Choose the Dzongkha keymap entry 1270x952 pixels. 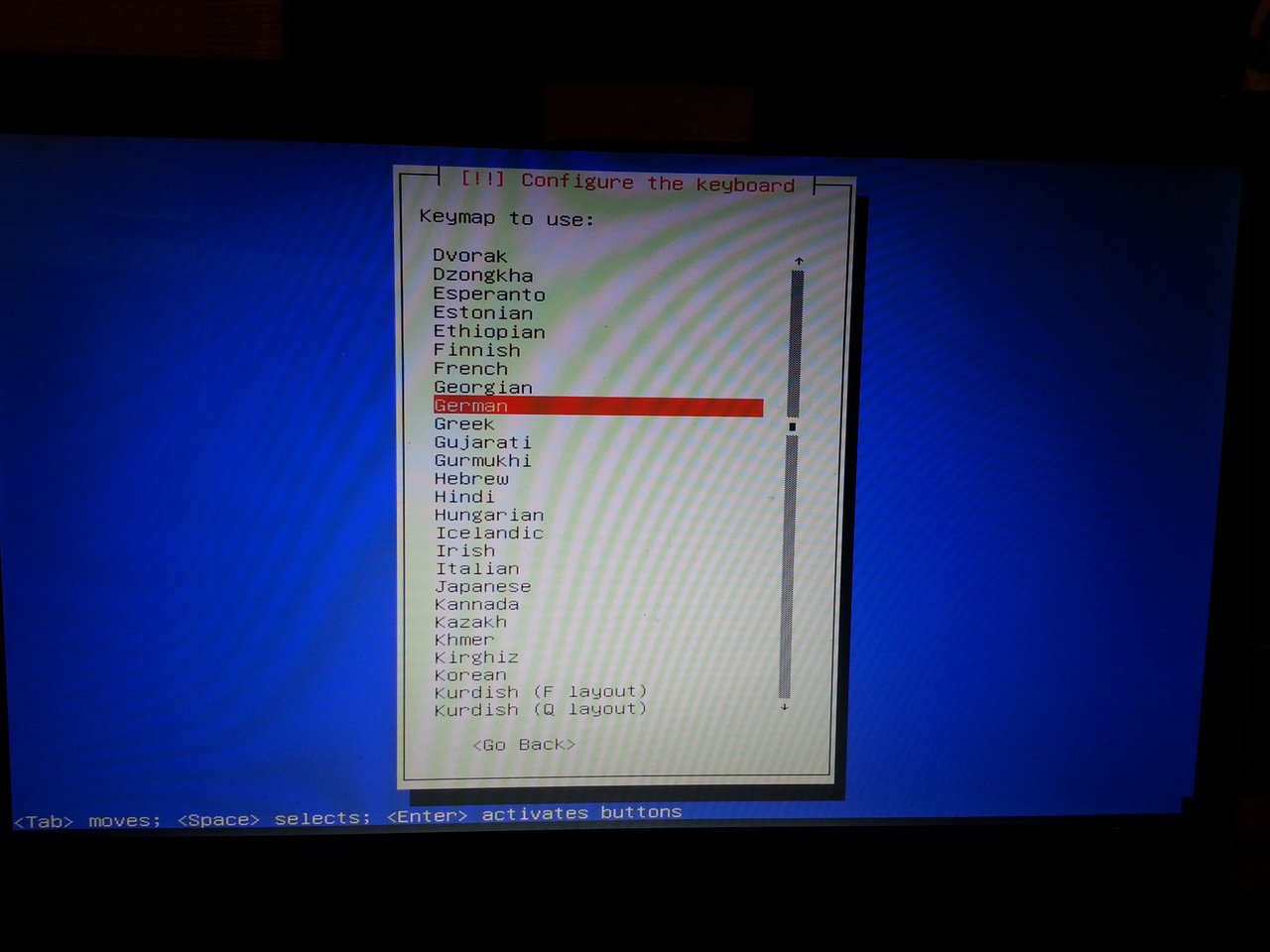(x=483, y=276)
